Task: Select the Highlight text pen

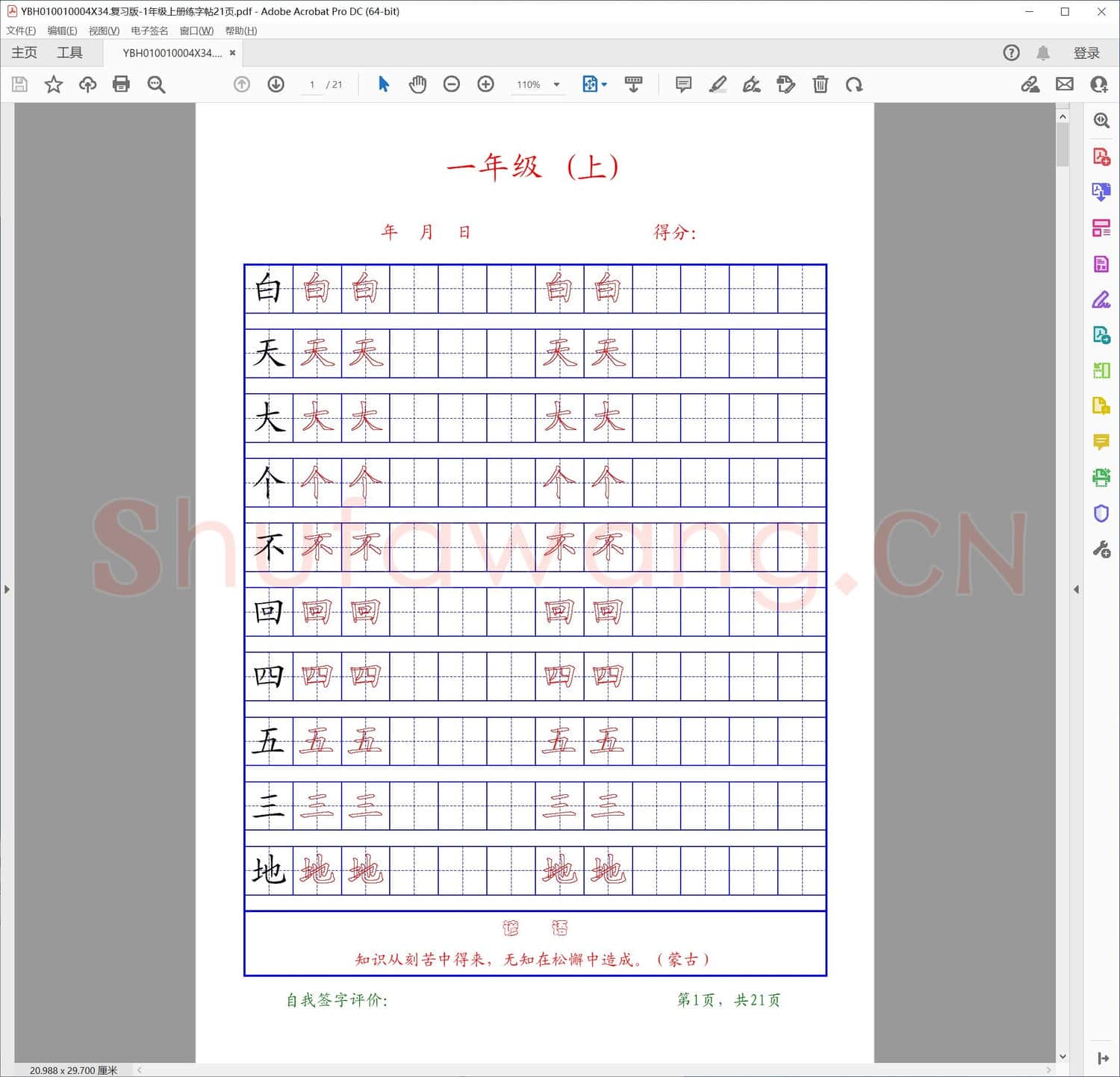Action: 718,84
